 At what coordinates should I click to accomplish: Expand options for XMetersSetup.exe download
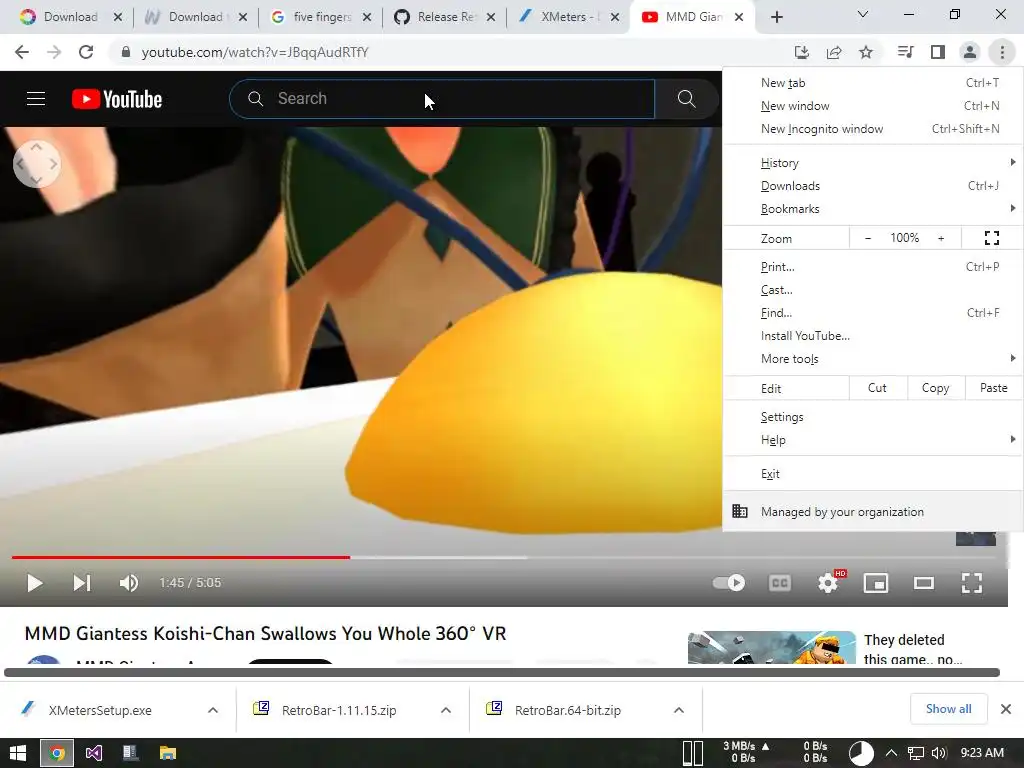(213, 710)
